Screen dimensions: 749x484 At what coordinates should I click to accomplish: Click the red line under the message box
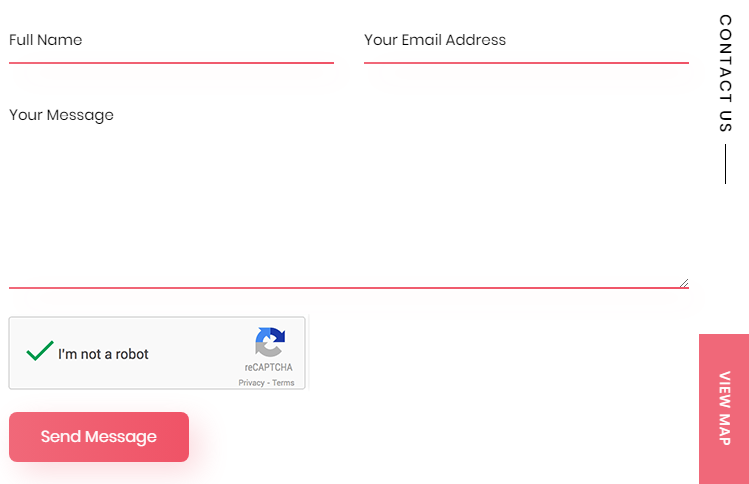348,288
